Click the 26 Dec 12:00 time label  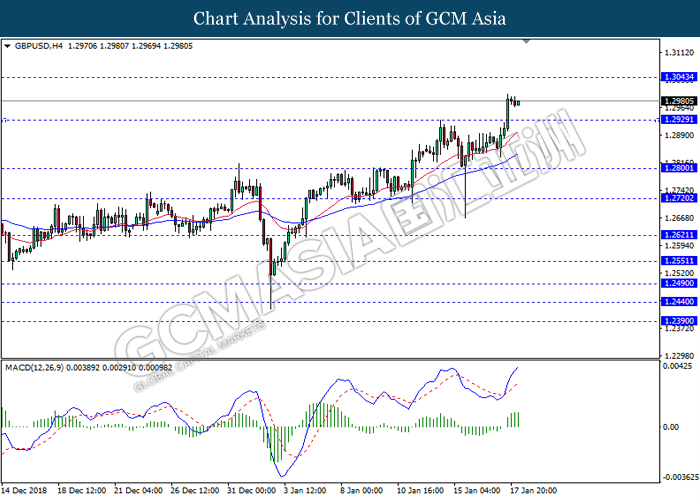[195, 491]
